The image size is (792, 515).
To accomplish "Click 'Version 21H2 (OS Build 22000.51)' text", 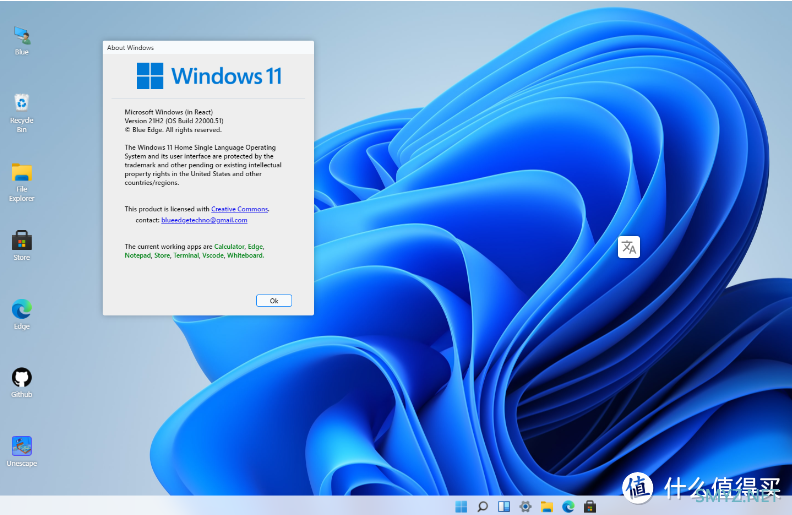I will [x=174, y=121].
